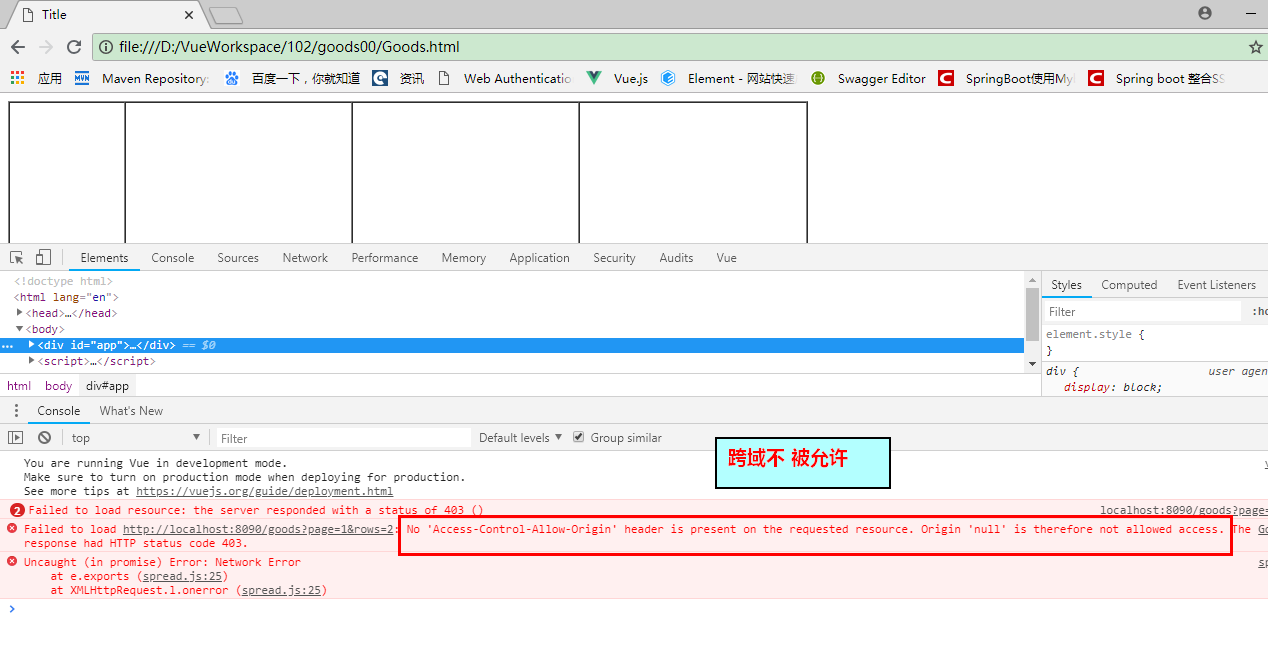Open the Vue.js bookmark

617,78
